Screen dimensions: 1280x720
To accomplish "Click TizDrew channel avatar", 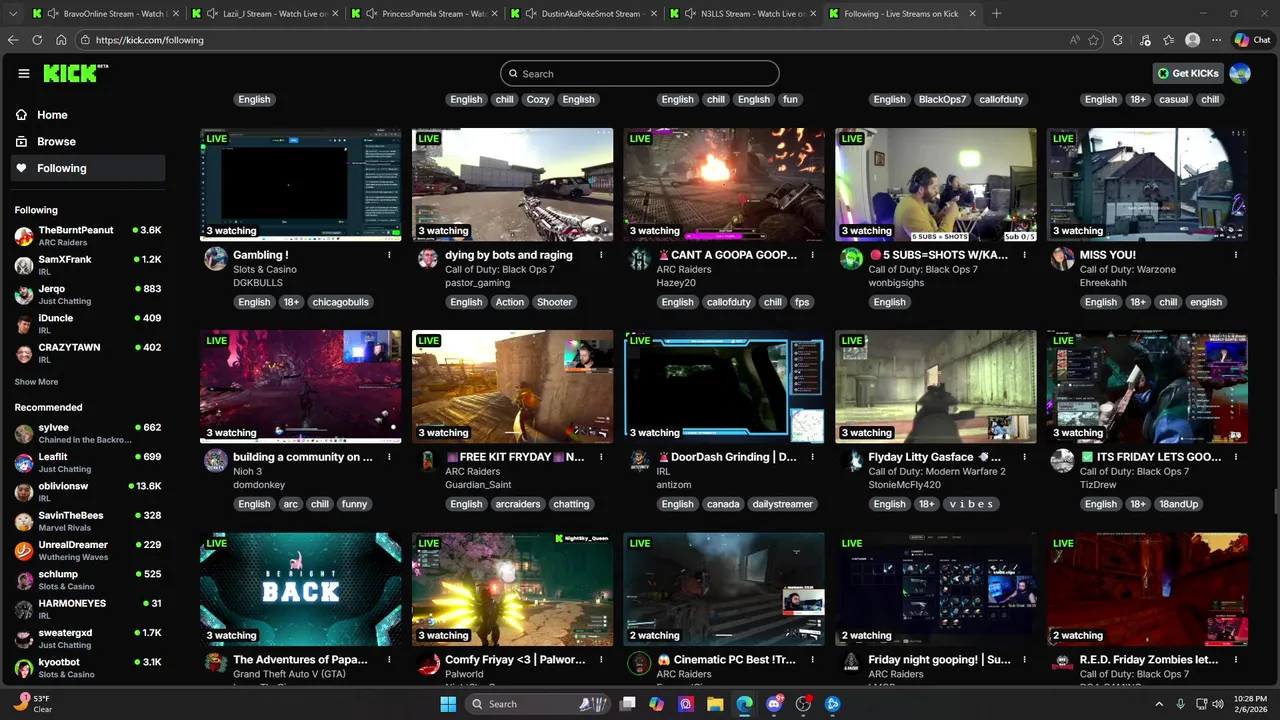I will click(x=1063, y=461).
